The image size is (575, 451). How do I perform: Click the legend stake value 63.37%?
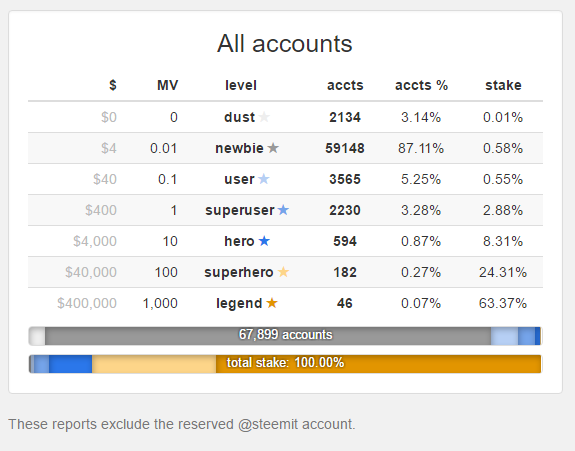(503, 303)
